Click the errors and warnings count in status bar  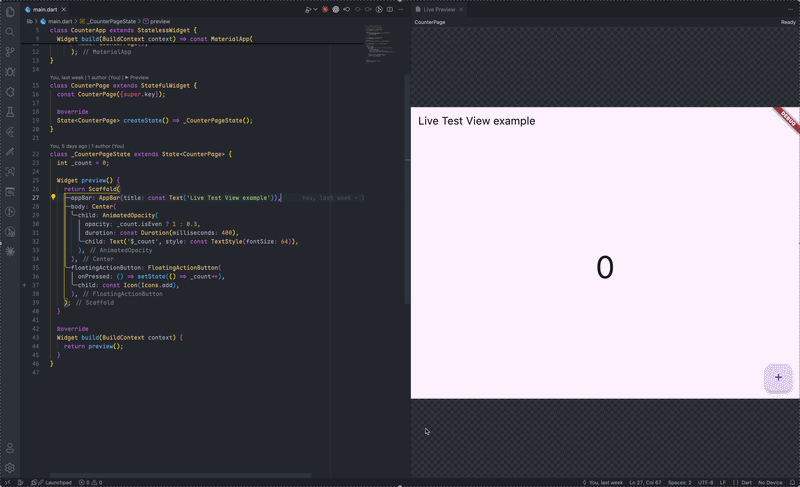[x=90, y=482]
